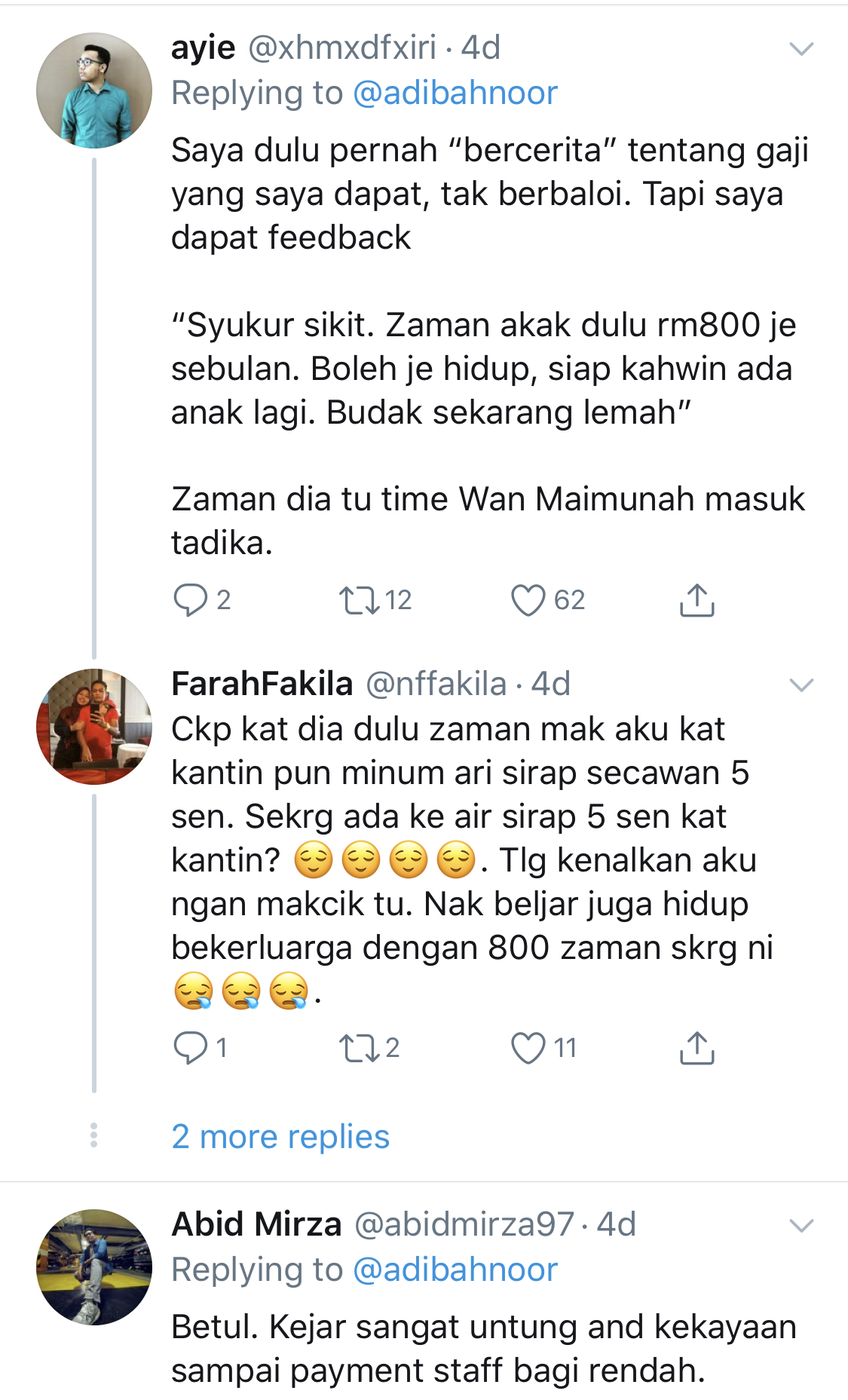Share FarahFakila's tweet
The height and width of the screenshot is (1400, 848).
click(x=696, y=1048)
